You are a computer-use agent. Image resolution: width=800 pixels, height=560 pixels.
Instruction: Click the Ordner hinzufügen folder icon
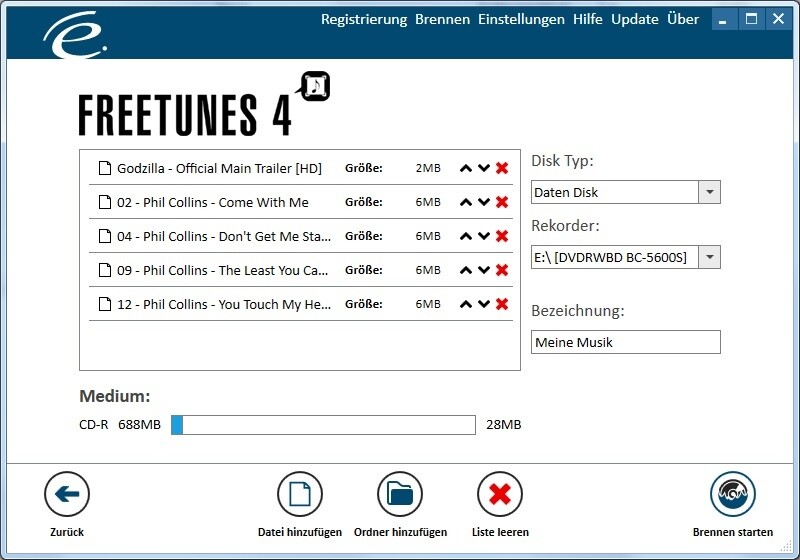click(x=400, y=494)
